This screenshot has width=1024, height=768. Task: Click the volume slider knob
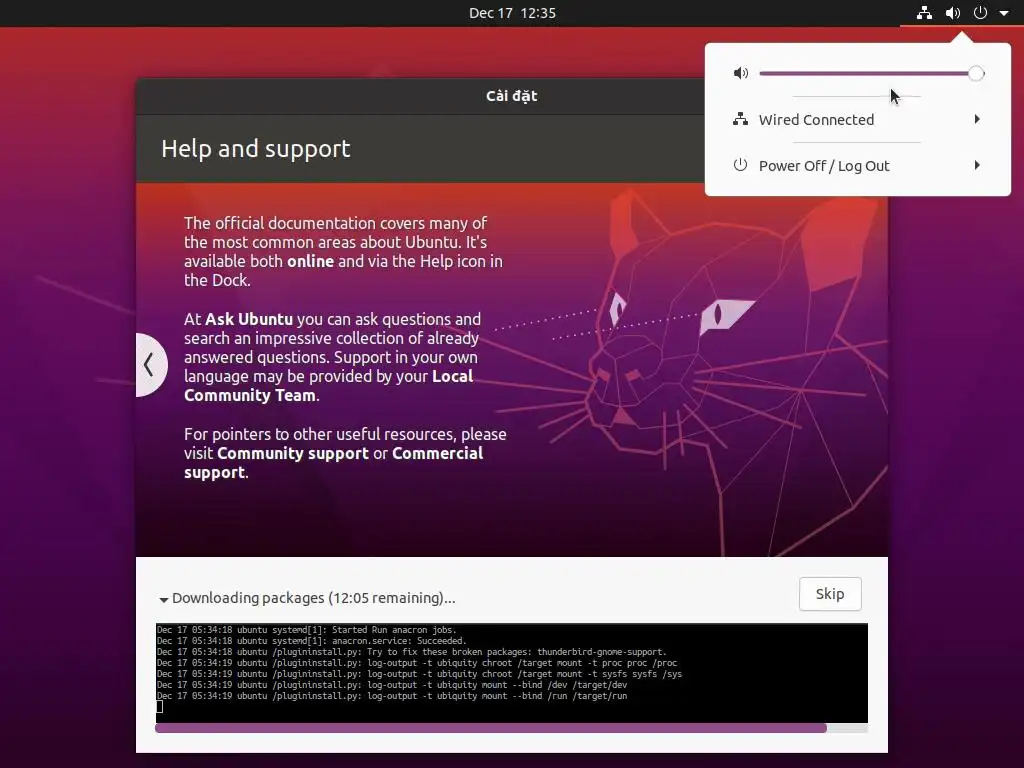pyautogui.click(x=976, y=74)
